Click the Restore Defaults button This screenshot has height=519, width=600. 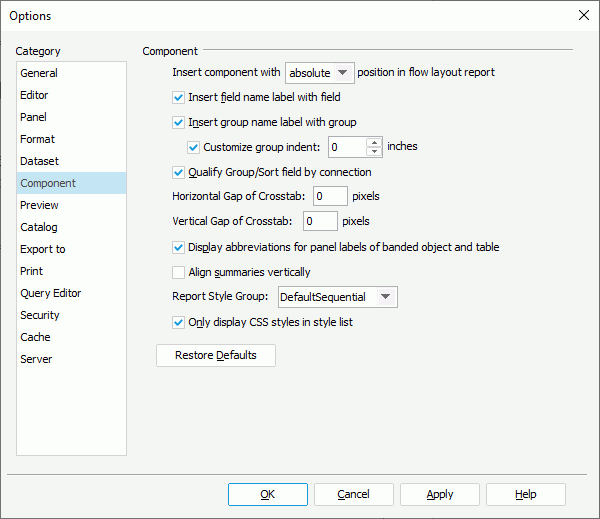(216, 355)
